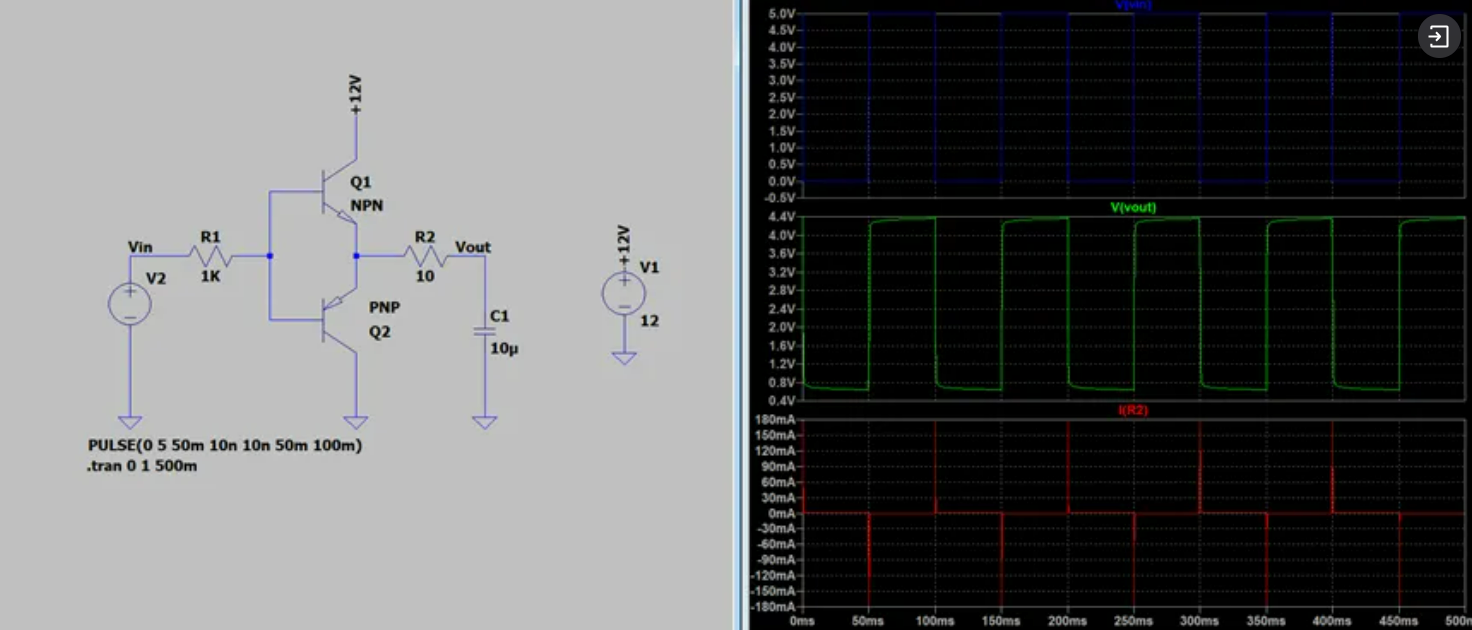Click the ground symbol under V1

pos(623,357)
